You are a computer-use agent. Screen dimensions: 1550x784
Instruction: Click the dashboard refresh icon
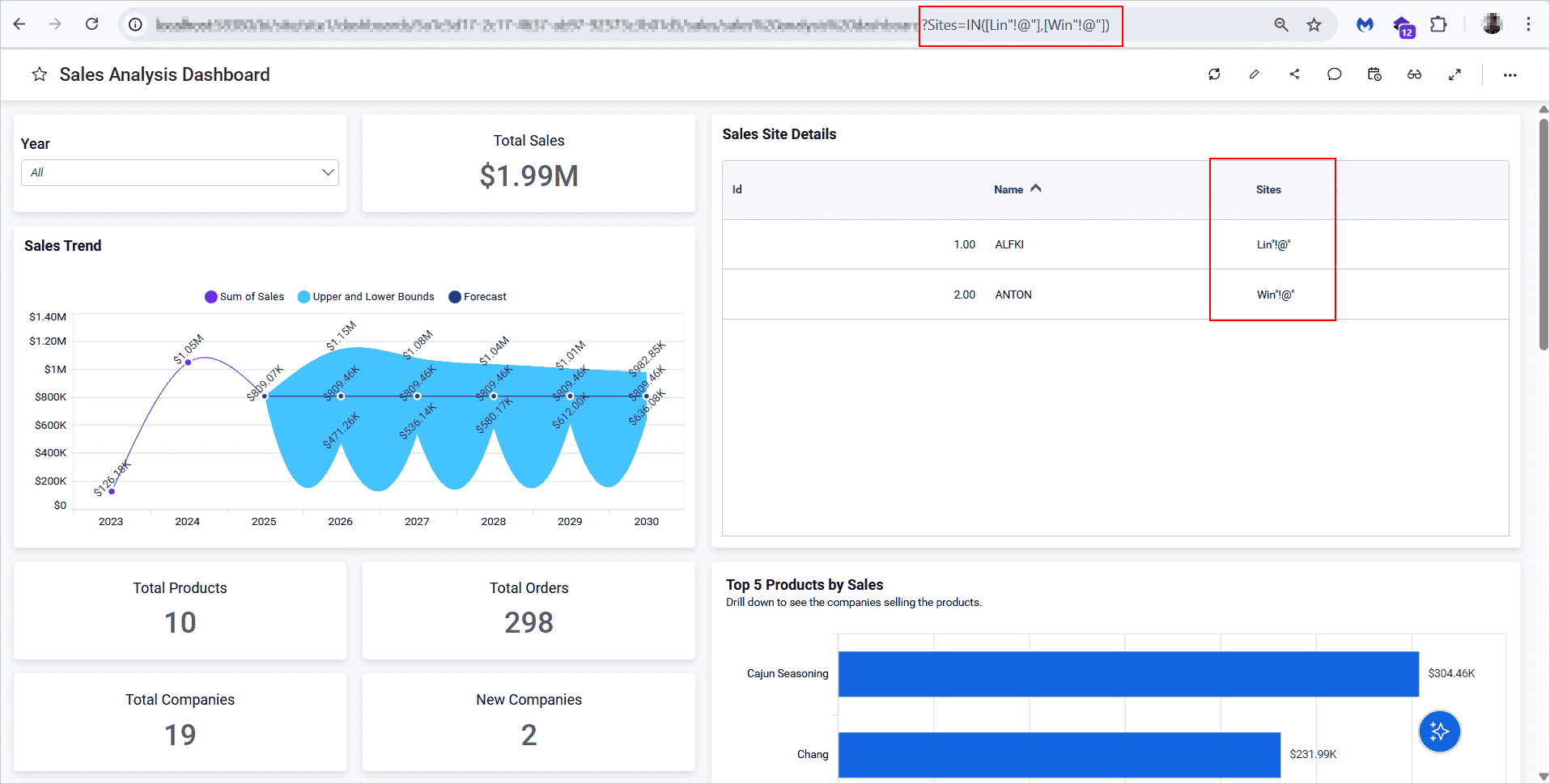pyautogui.click(x=1214, y=74)
